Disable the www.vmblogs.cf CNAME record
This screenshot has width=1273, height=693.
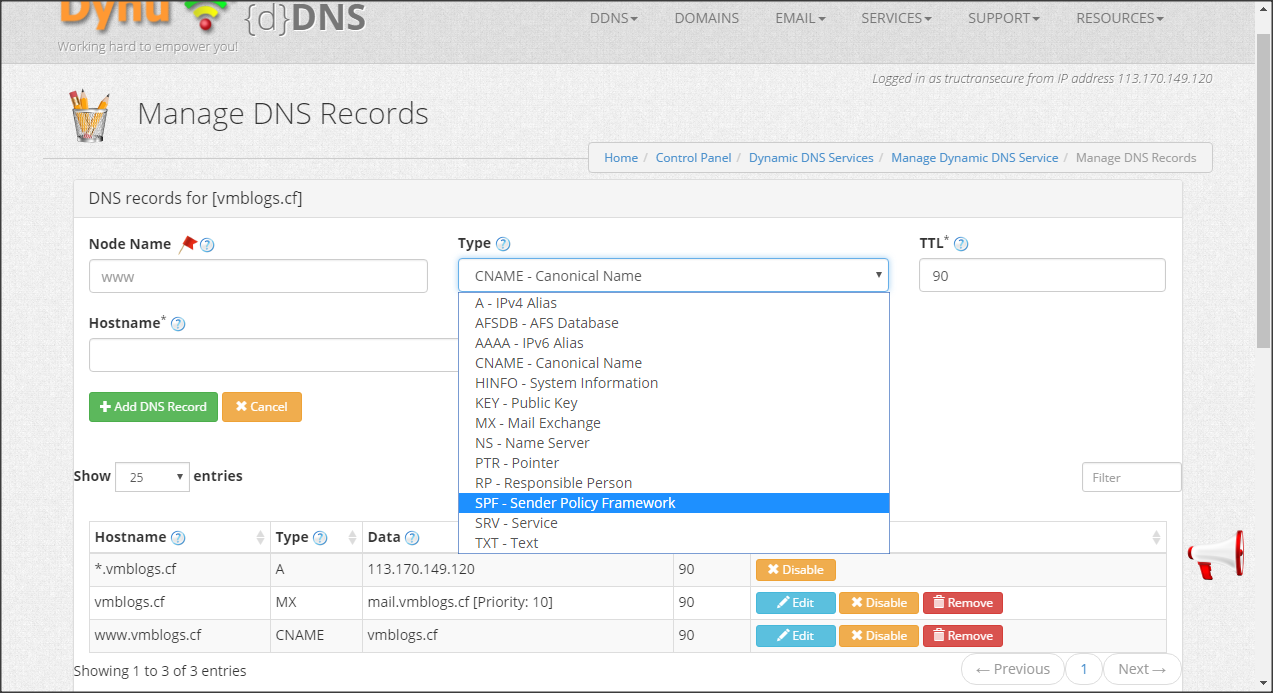pyautogui.click(x=878, y=636)
